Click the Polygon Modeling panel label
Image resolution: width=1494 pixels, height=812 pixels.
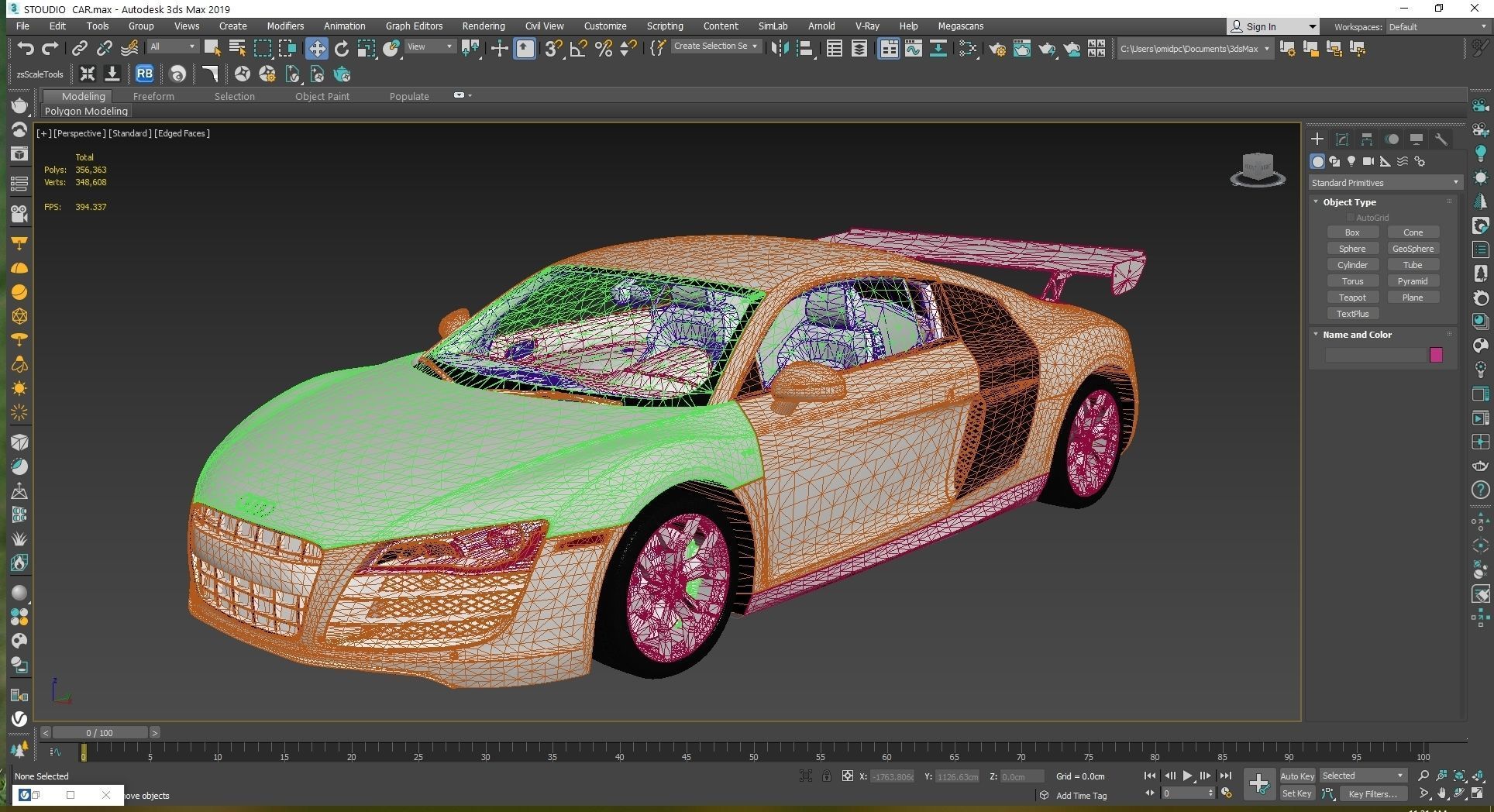(x=86, y=112)
